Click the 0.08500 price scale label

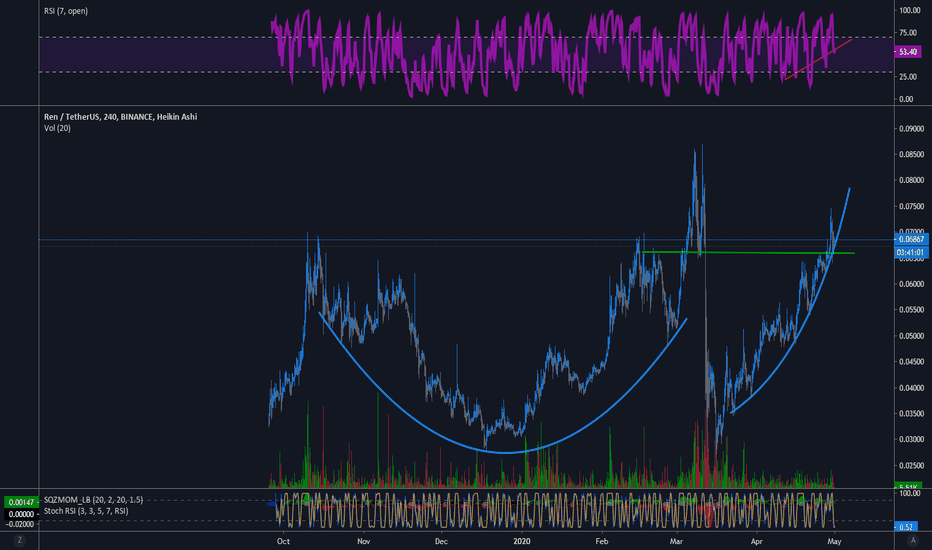point(911,155)
